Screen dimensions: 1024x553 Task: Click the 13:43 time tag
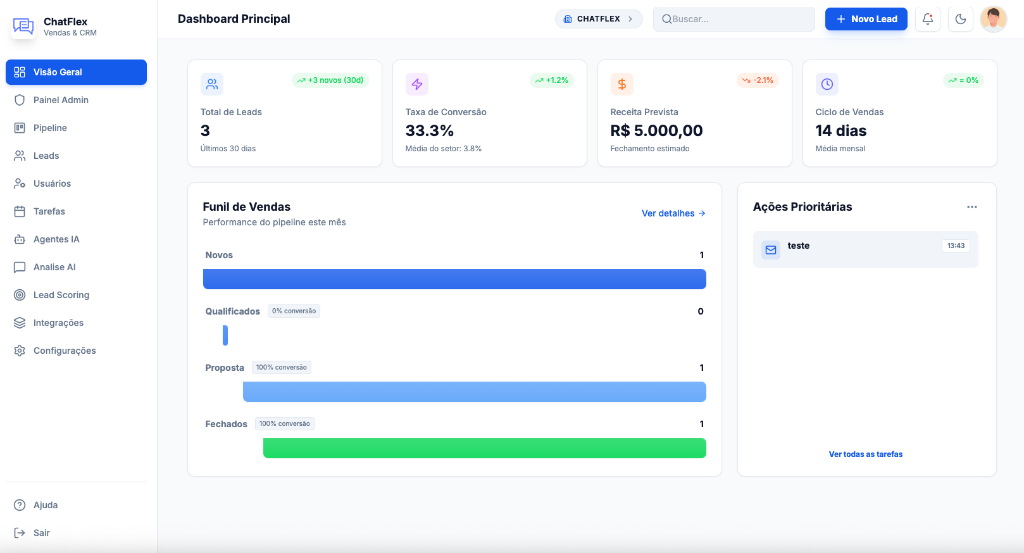pyautogui.click(x=956, y=246)
